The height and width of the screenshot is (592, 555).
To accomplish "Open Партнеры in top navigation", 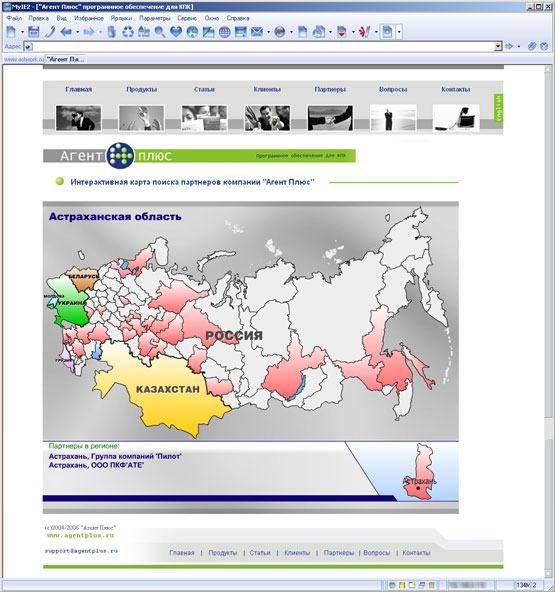I will (x=330, y=89).
